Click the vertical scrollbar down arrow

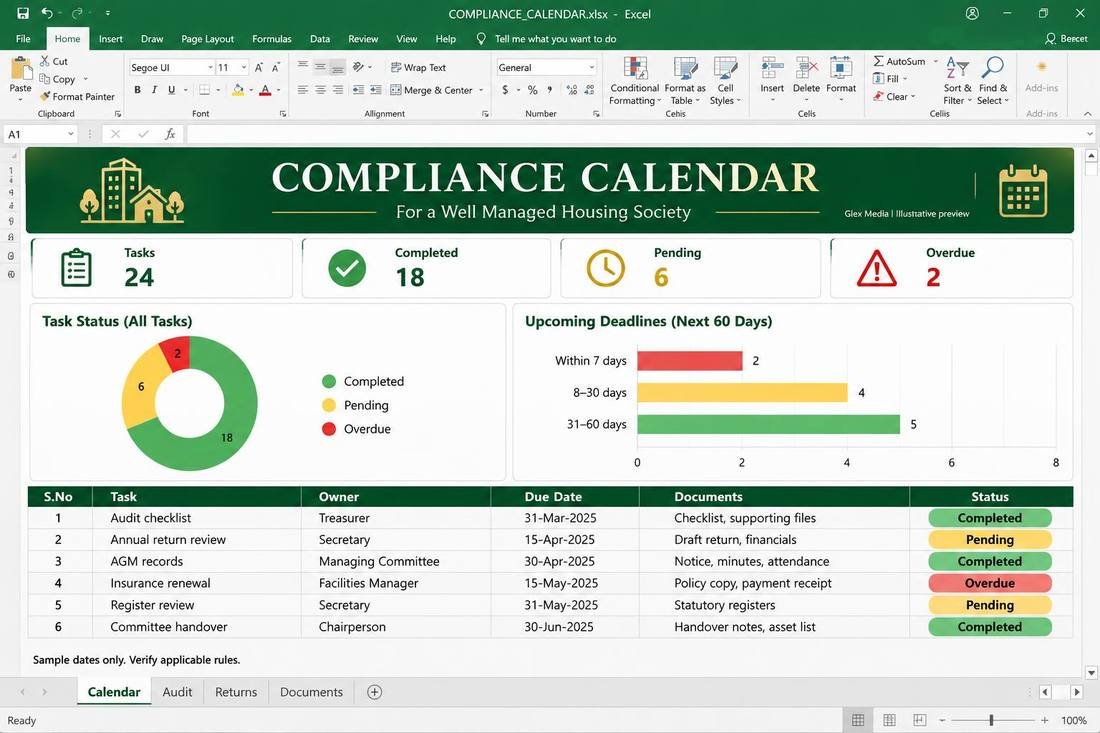pyautogui.click(x=1091, y=672)
